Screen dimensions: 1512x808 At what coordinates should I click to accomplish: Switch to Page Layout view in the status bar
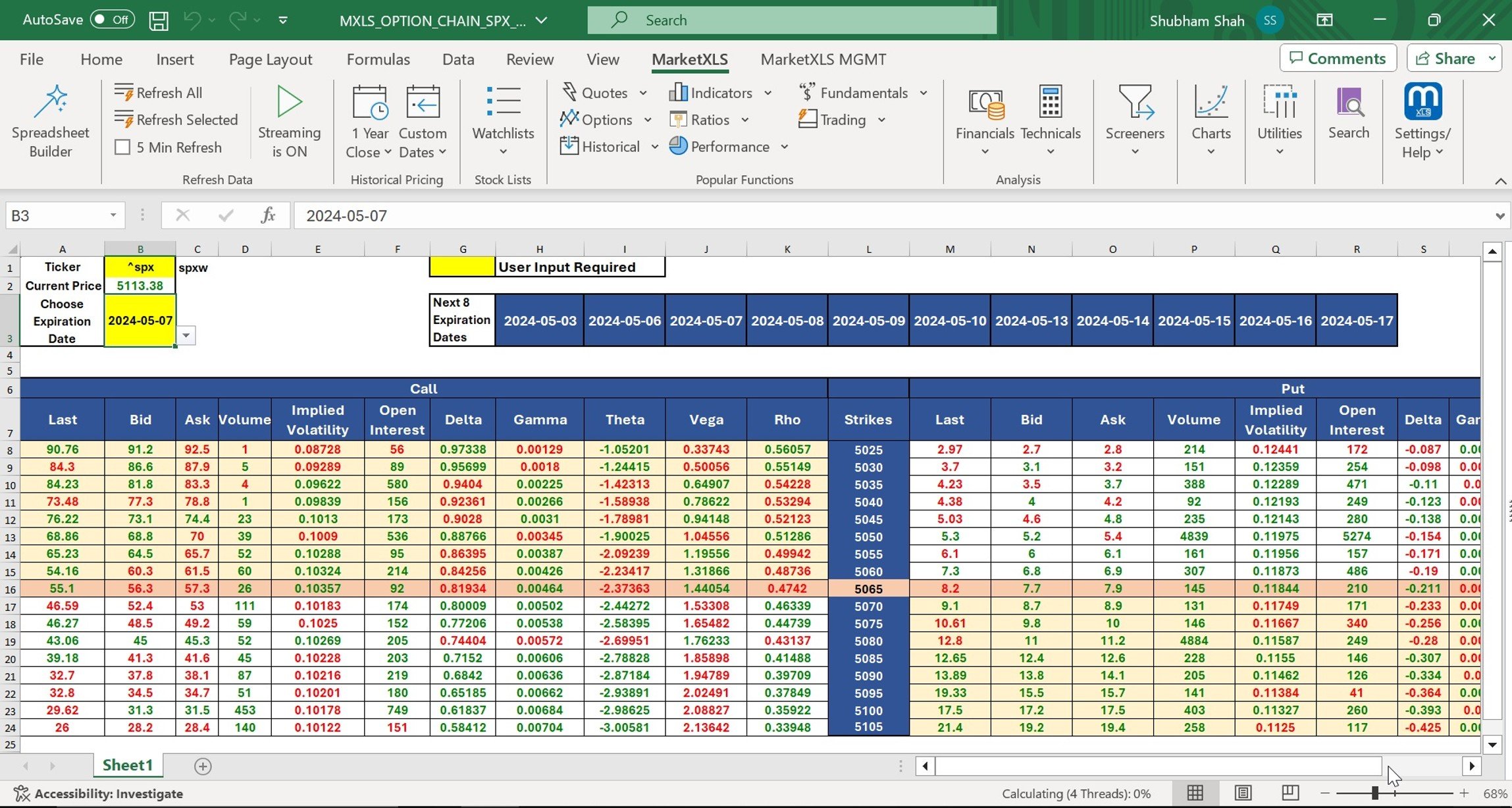click(1243, 793)
